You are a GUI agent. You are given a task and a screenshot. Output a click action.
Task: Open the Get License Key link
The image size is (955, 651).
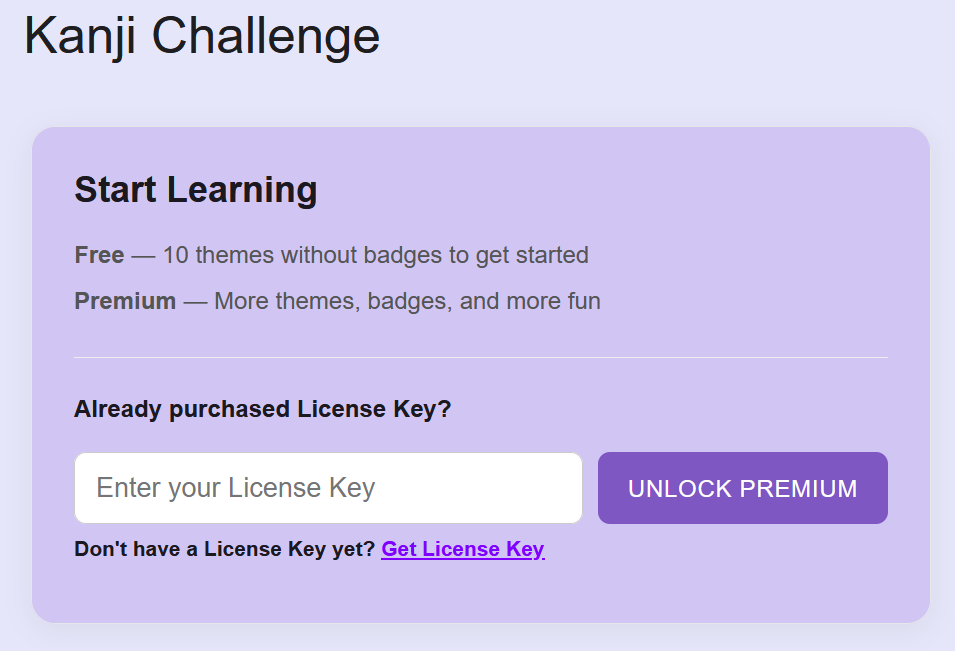coord(463,549)
